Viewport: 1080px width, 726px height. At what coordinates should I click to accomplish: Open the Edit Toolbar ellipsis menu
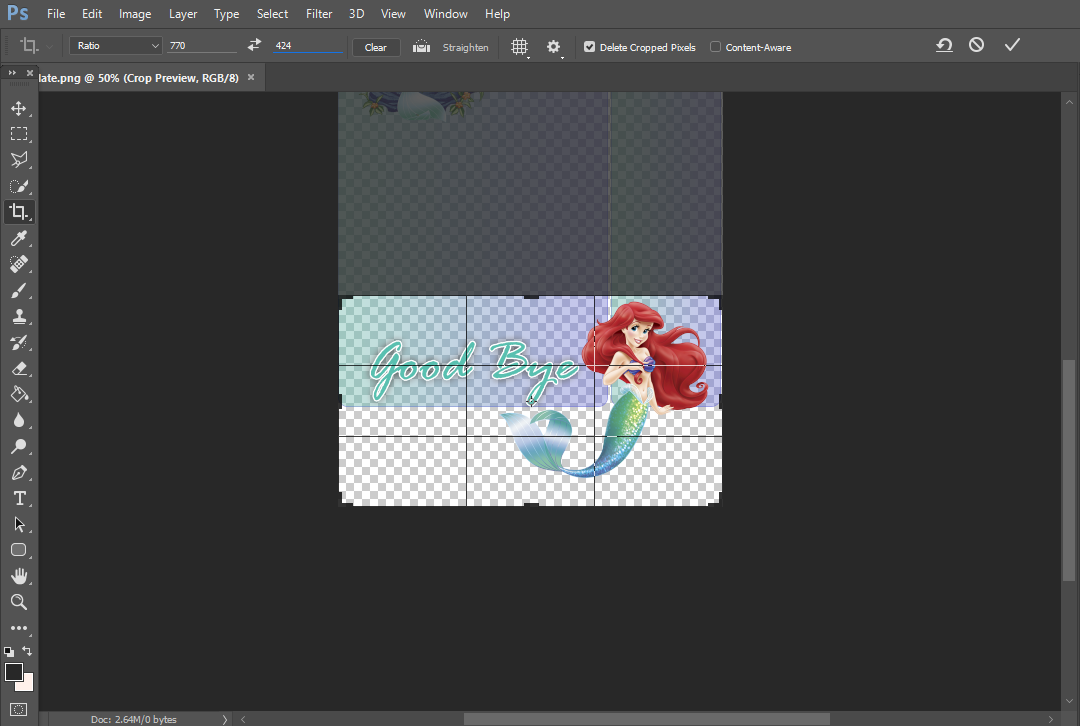click(19, 628)
